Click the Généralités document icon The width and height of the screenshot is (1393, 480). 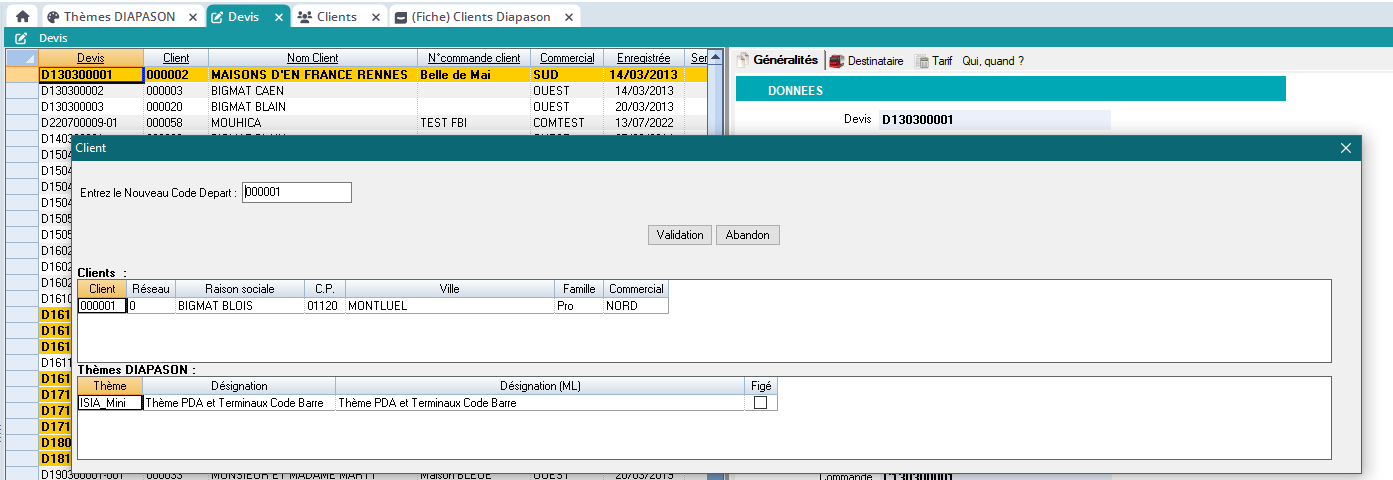743,60
